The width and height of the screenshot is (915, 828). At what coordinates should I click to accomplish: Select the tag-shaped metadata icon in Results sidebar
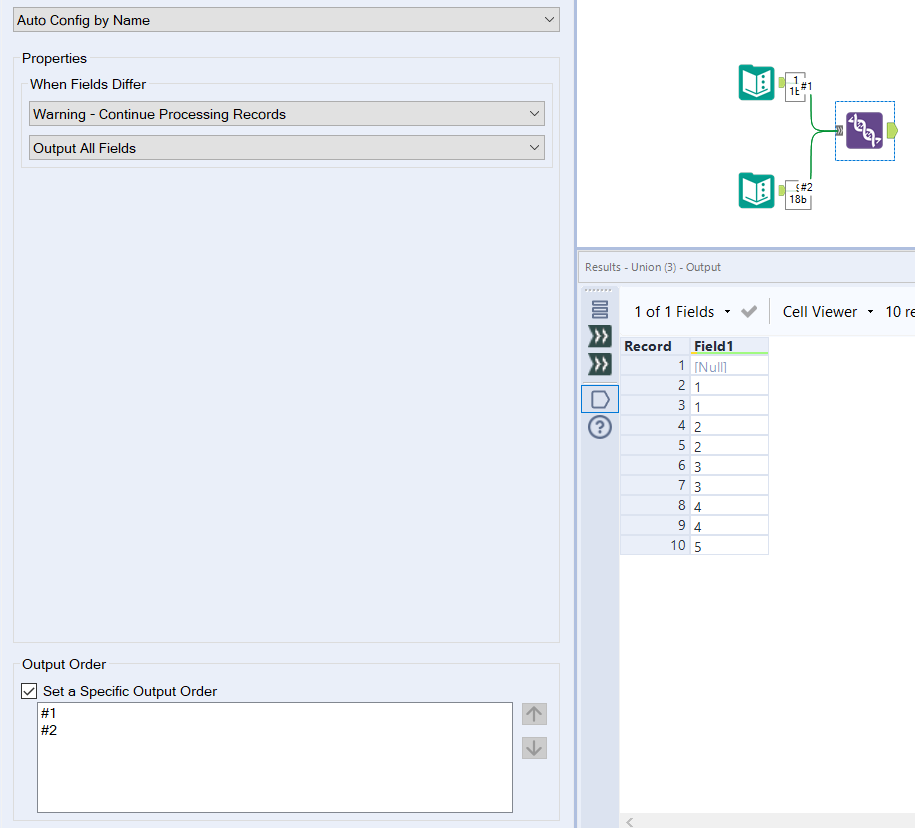coord(599,398)
